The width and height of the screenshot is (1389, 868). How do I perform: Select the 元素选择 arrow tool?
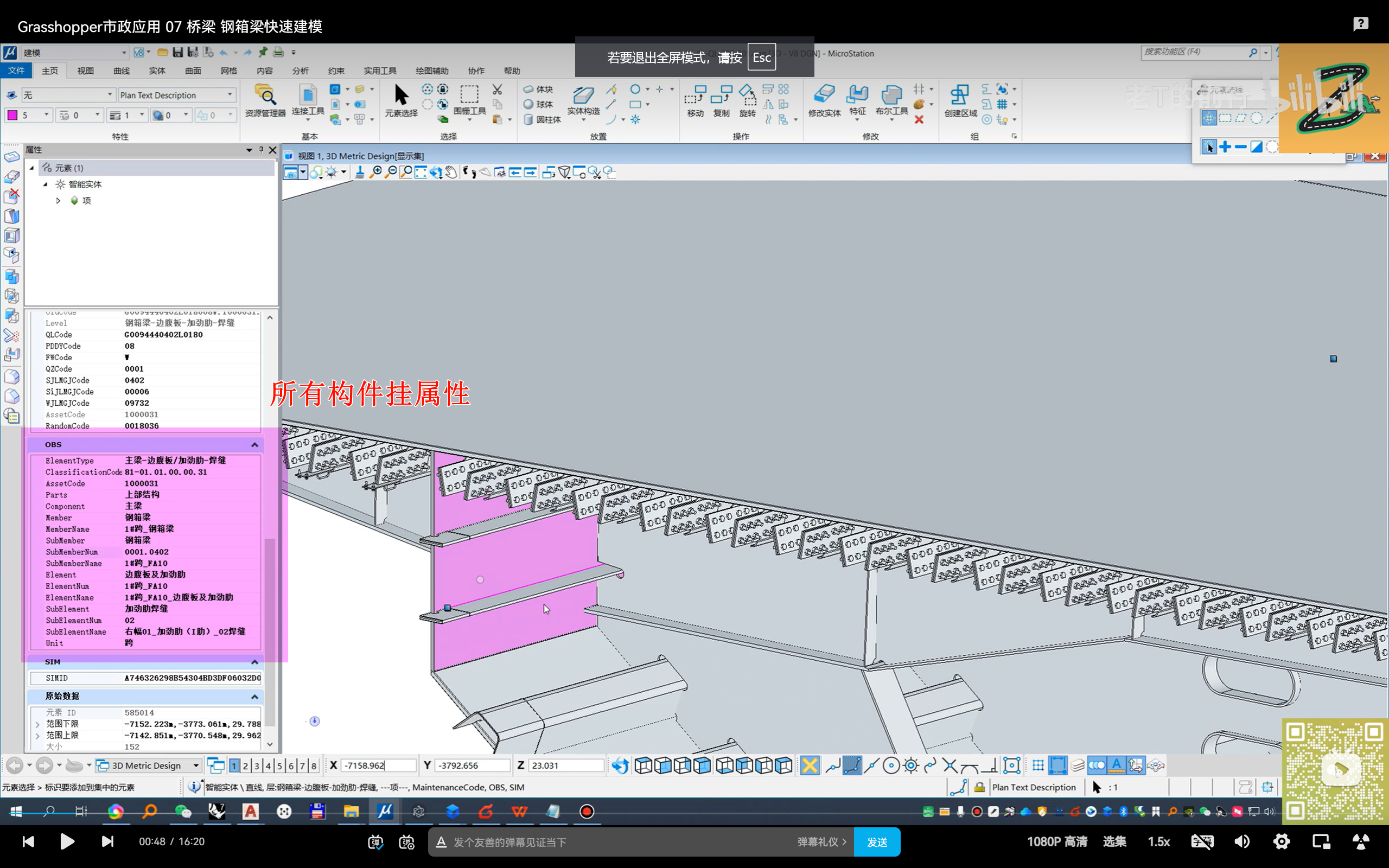pos(401,96)
